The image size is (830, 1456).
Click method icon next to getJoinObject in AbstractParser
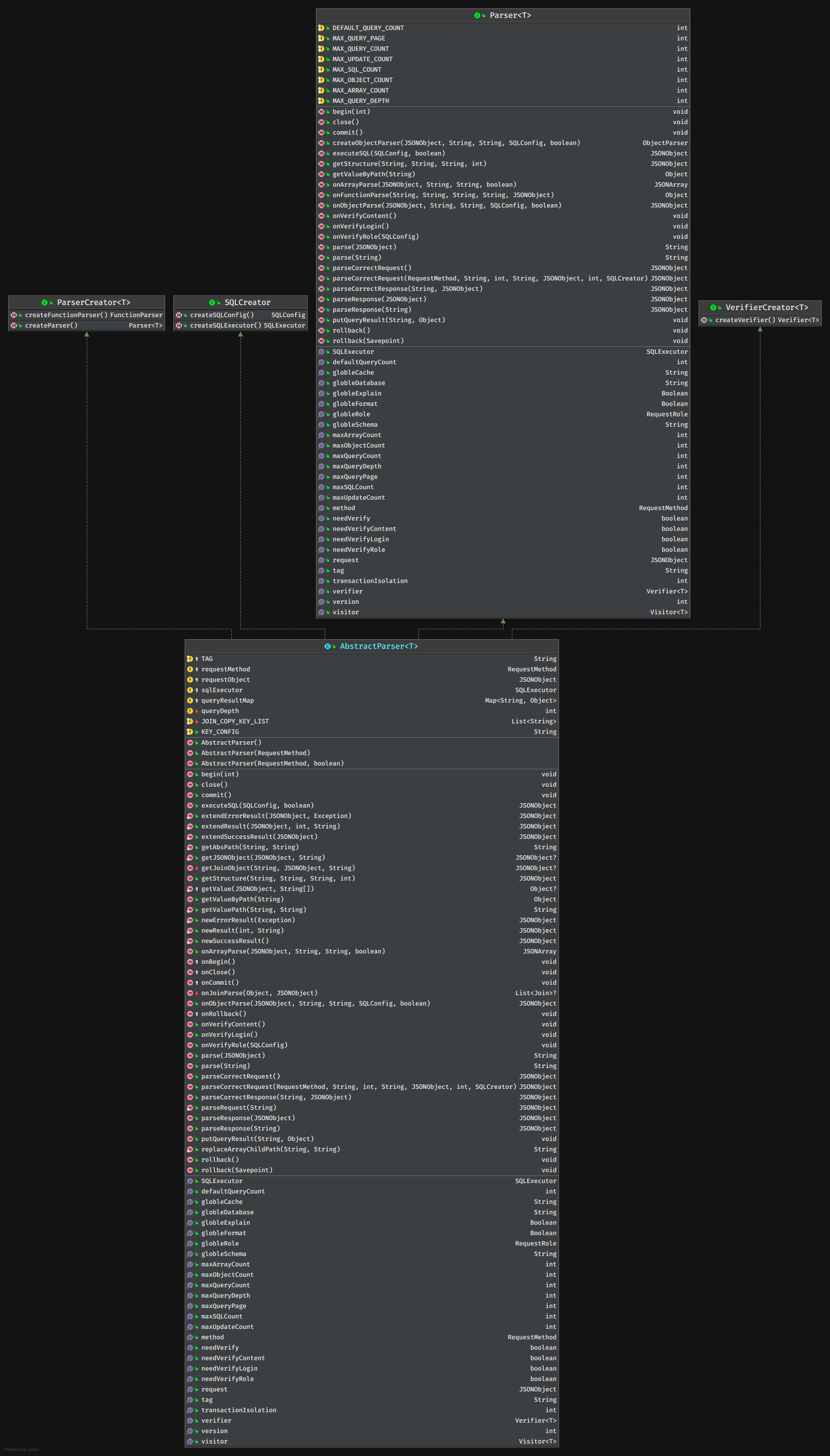(x=190, y=868)
